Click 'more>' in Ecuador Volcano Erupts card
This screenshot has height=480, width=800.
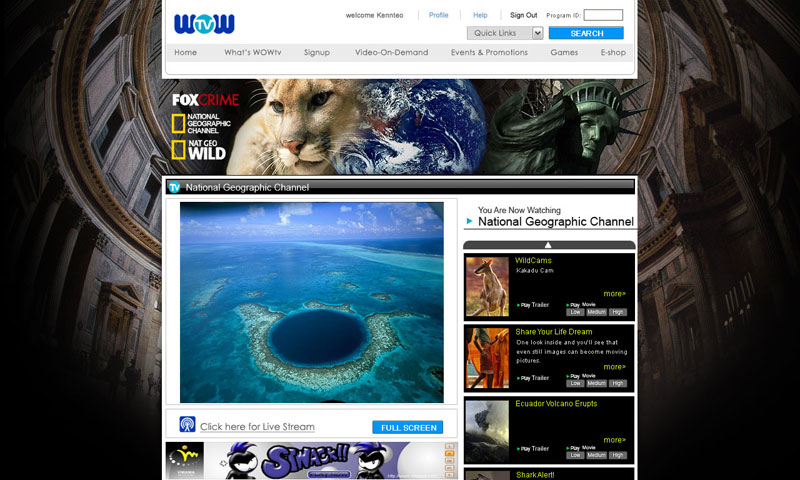click(x=614, y=440)
